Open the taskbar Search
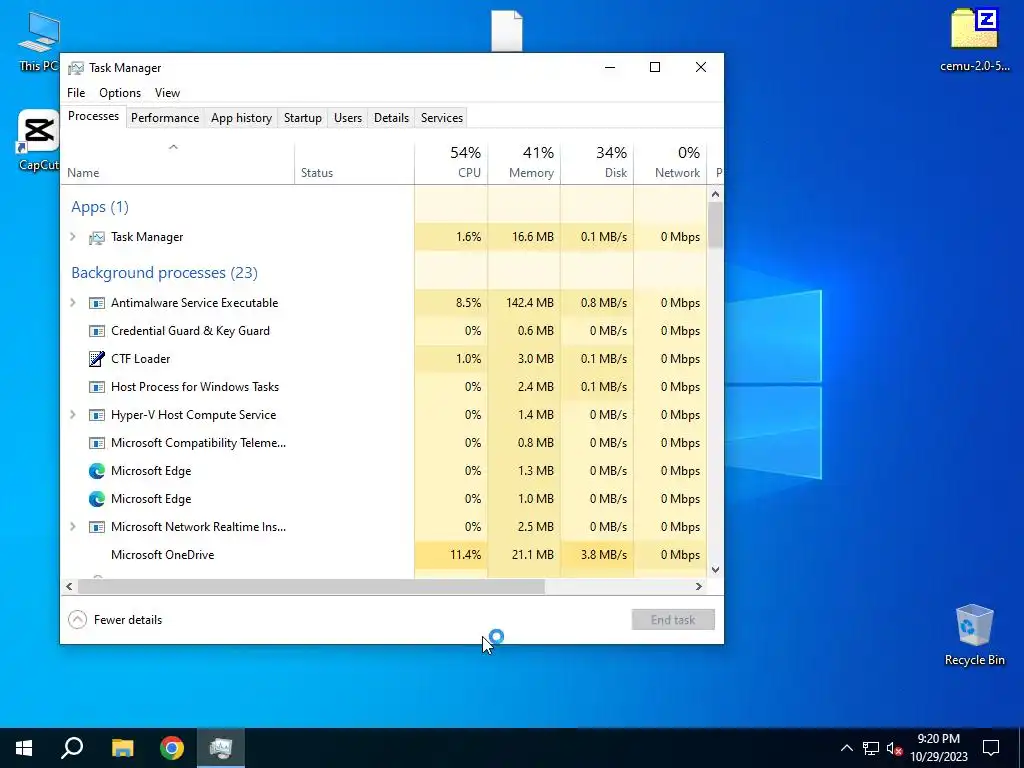 click(72, 748)
